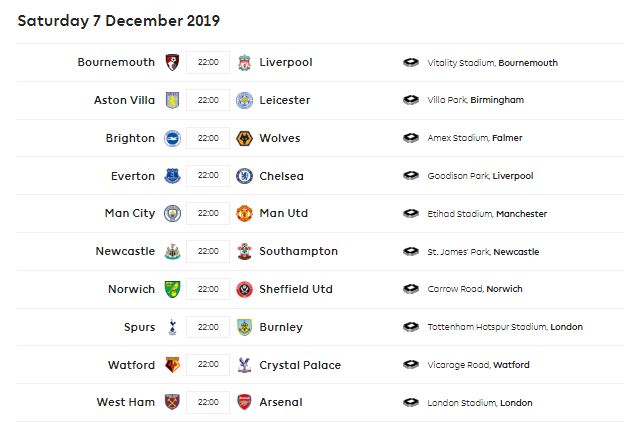Click the Norwich canary crest
624x436 pixels.
click(x=173, y=289)
